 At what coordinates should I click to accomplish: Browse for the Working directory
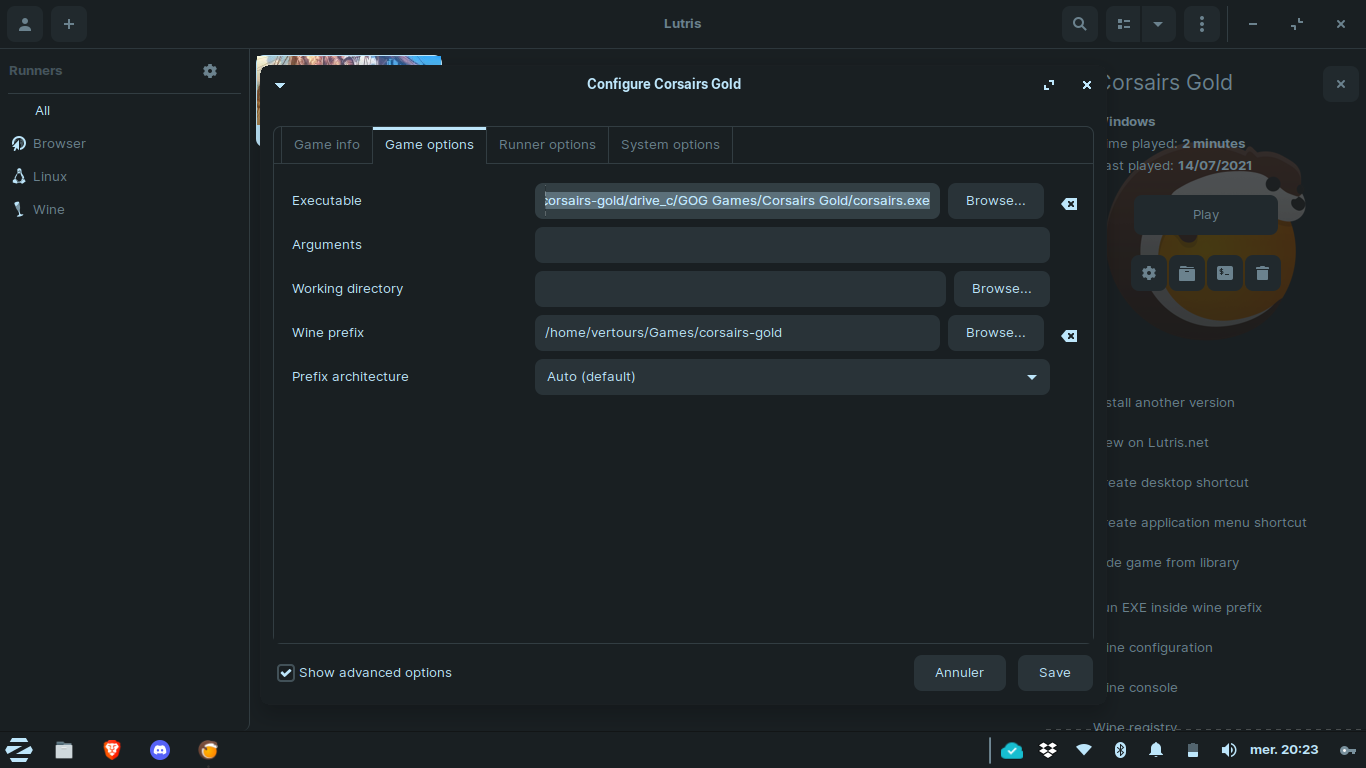pyautogui.click(x=1001, y=289)
